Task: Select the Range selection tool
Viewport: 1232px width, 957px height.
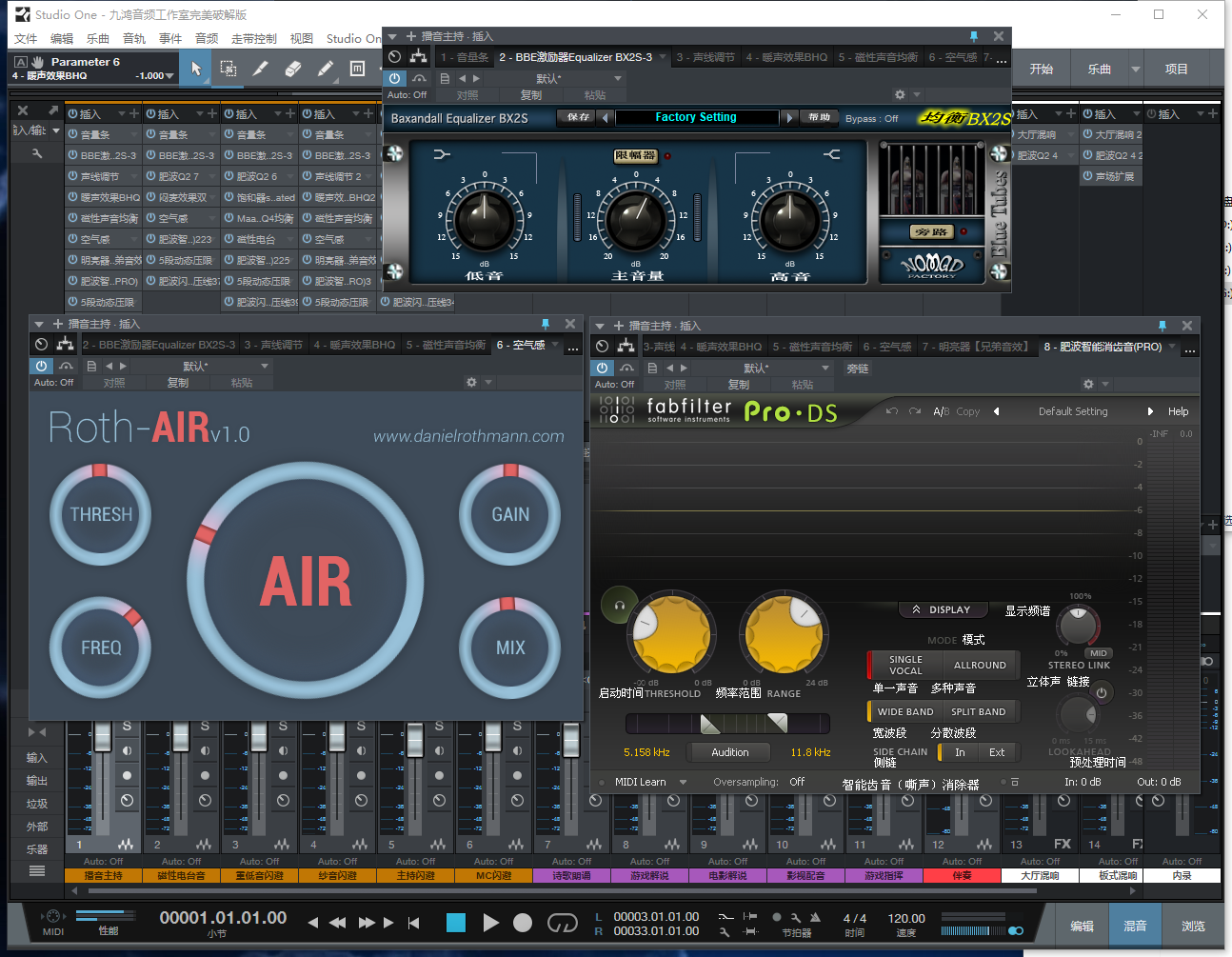Action: tap(229, 69)
